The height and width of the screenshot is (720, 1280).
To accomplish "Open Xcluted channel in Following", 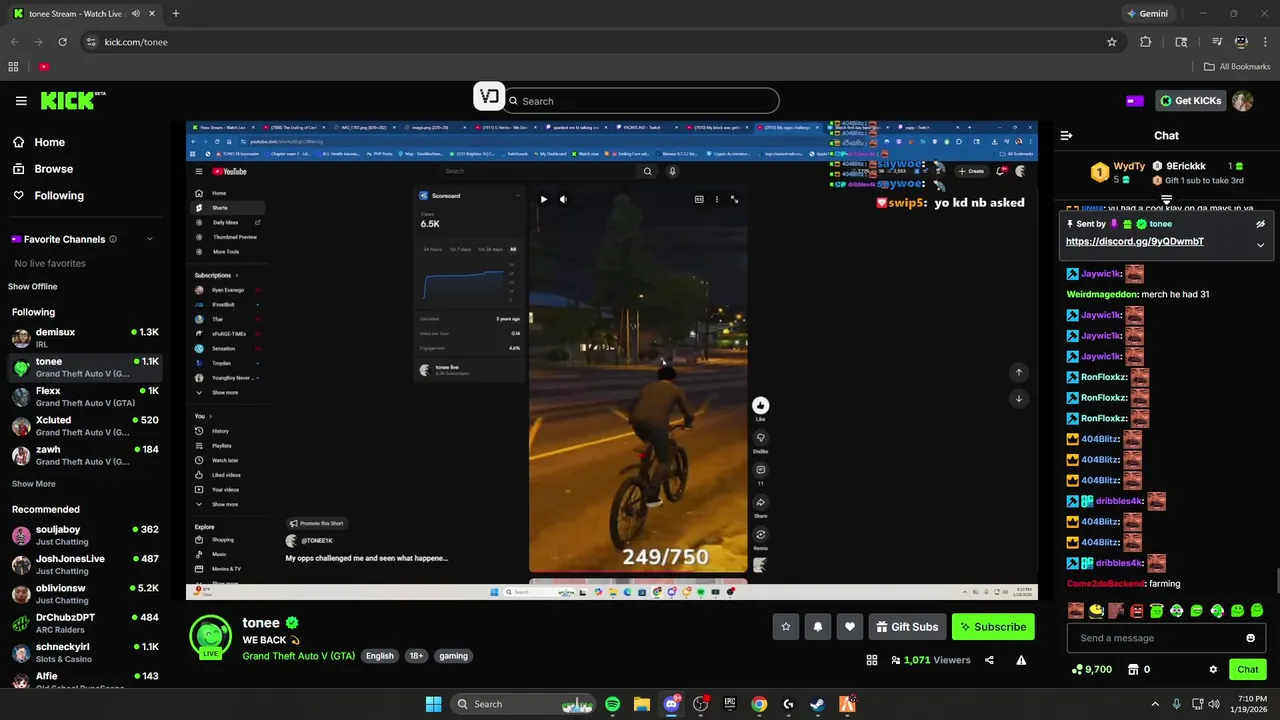I will [x=85, y=426].
